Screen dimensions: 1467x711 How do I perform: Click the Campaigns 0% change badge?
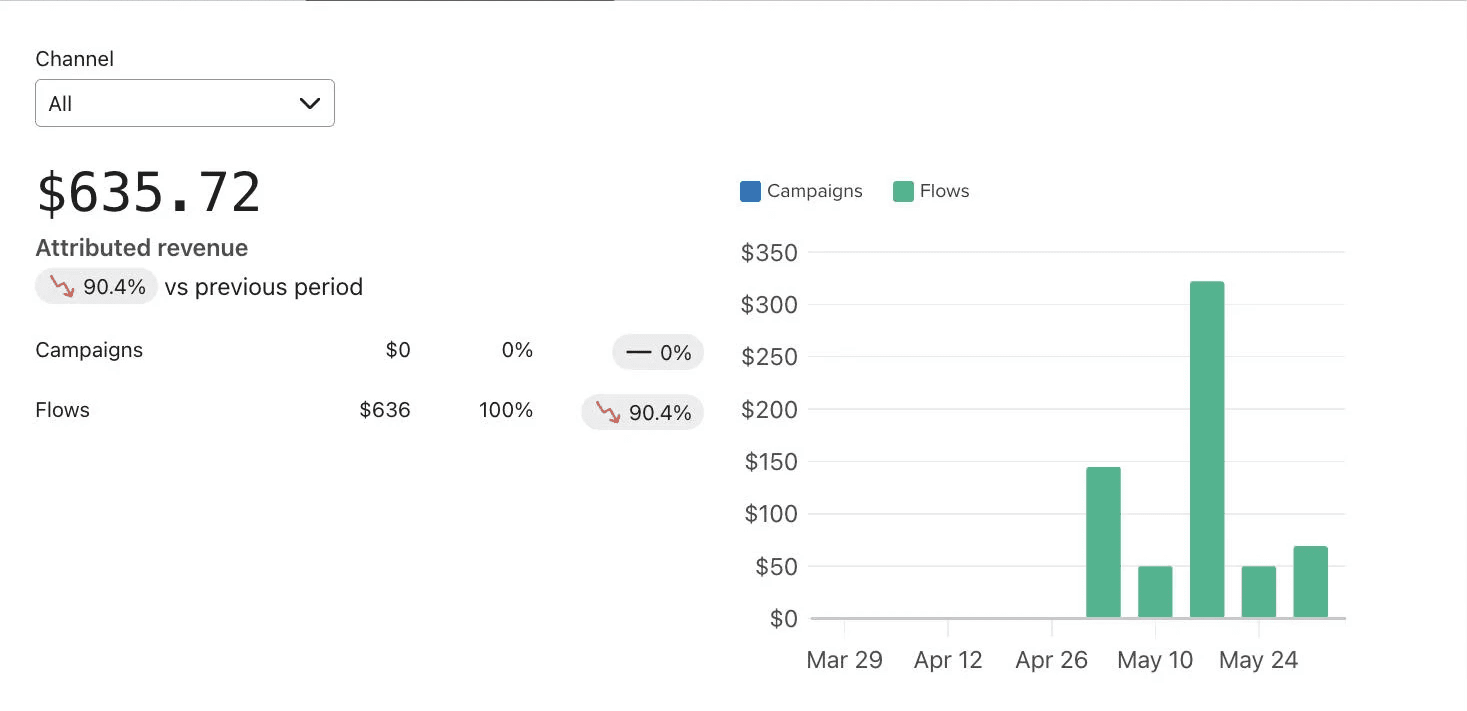point(658,352)
